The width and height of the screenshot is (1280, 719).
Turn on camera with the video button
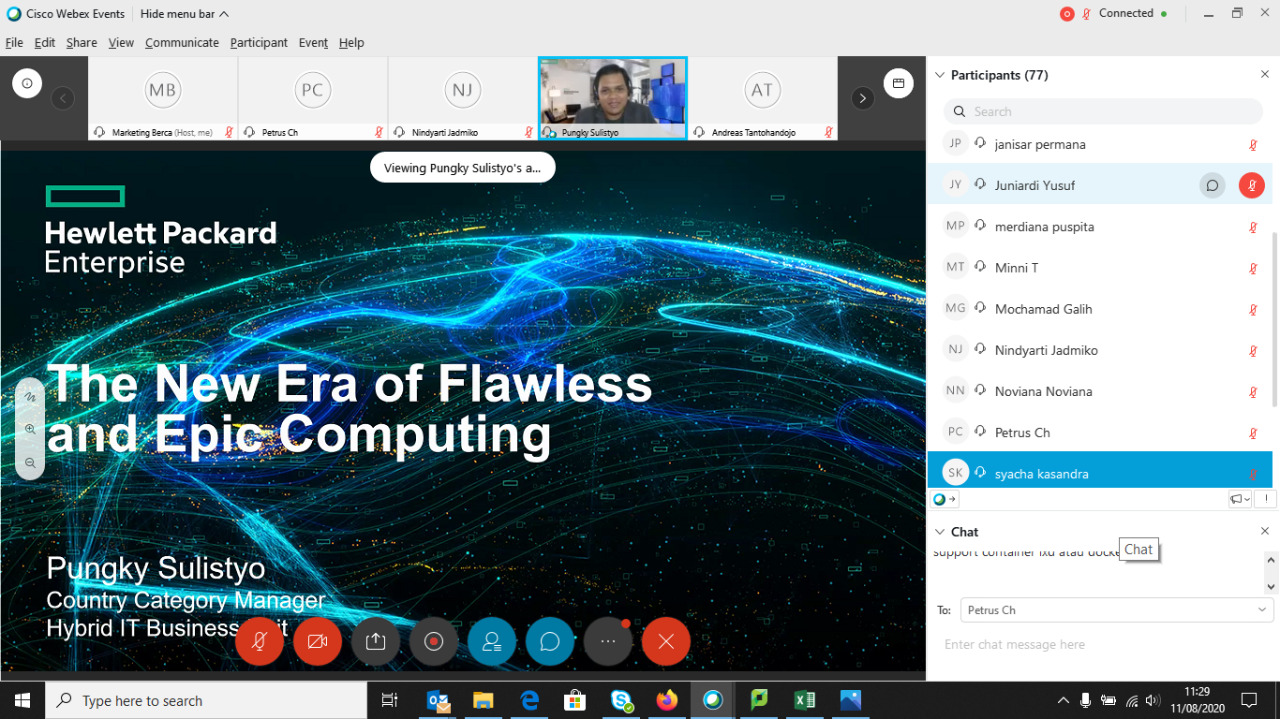tap(317, 642)
